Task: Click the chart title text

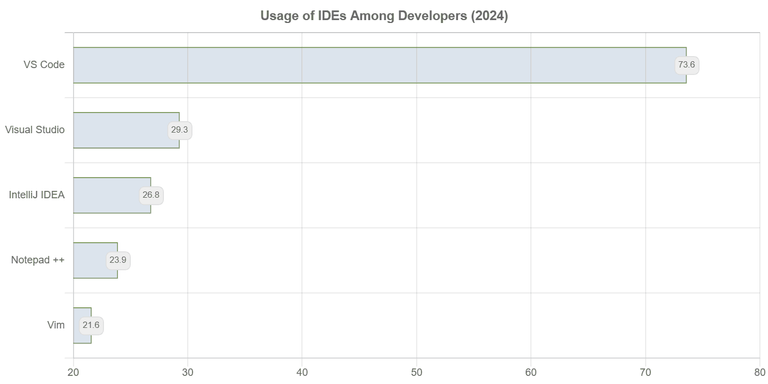Action: pos(384,16)
